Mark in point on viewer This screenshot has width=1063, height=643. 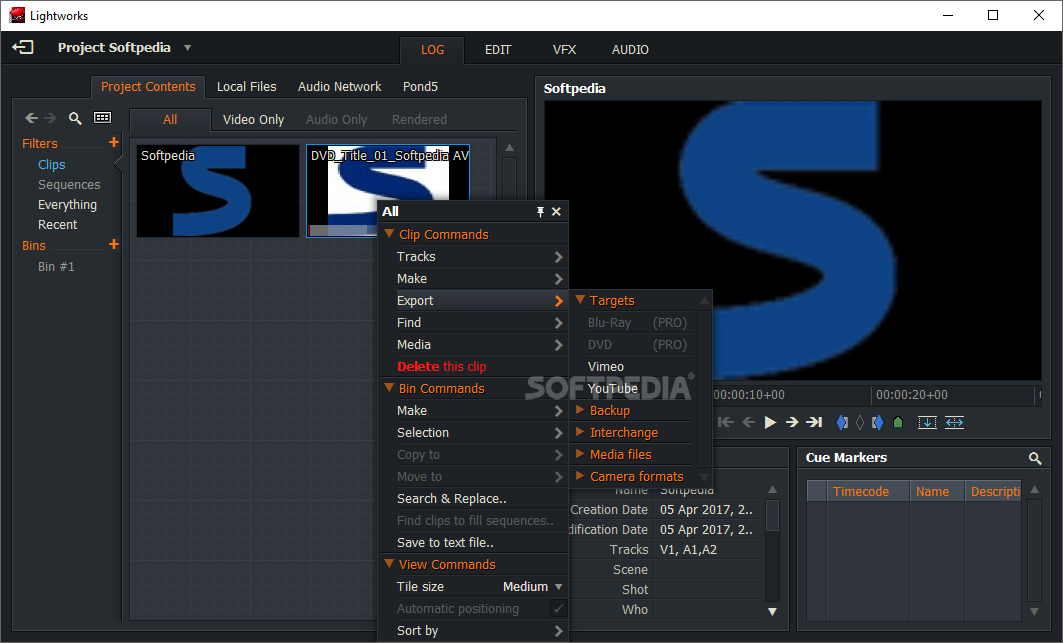842,422
